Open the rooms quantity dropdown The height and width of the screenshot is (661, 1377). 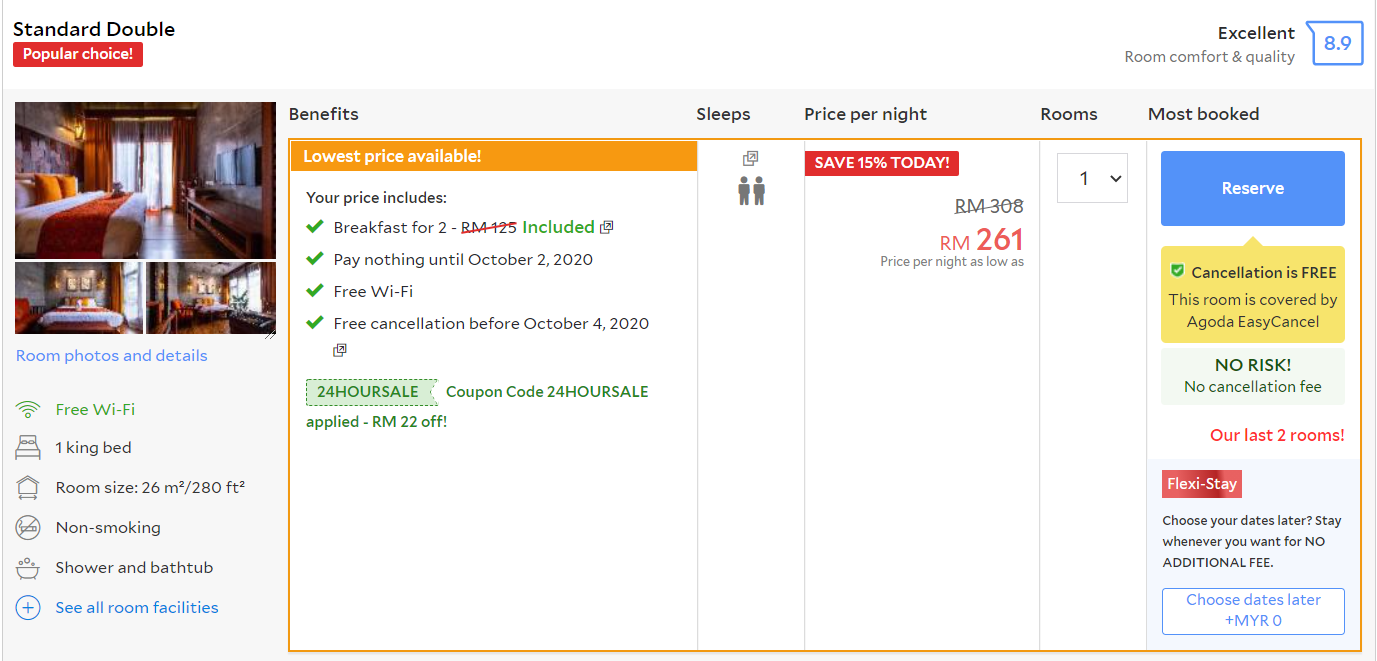pyautogui.click(x=1092, y=178)
